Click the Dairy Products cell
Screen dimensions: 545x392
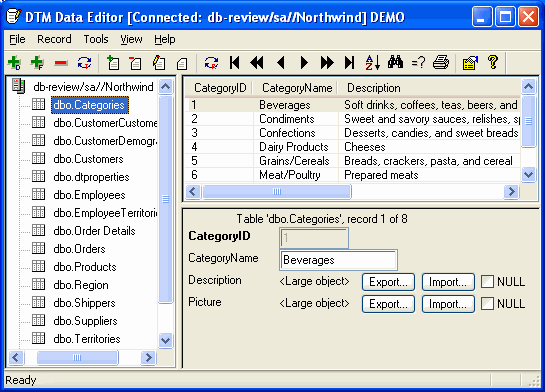pos(296,147)
